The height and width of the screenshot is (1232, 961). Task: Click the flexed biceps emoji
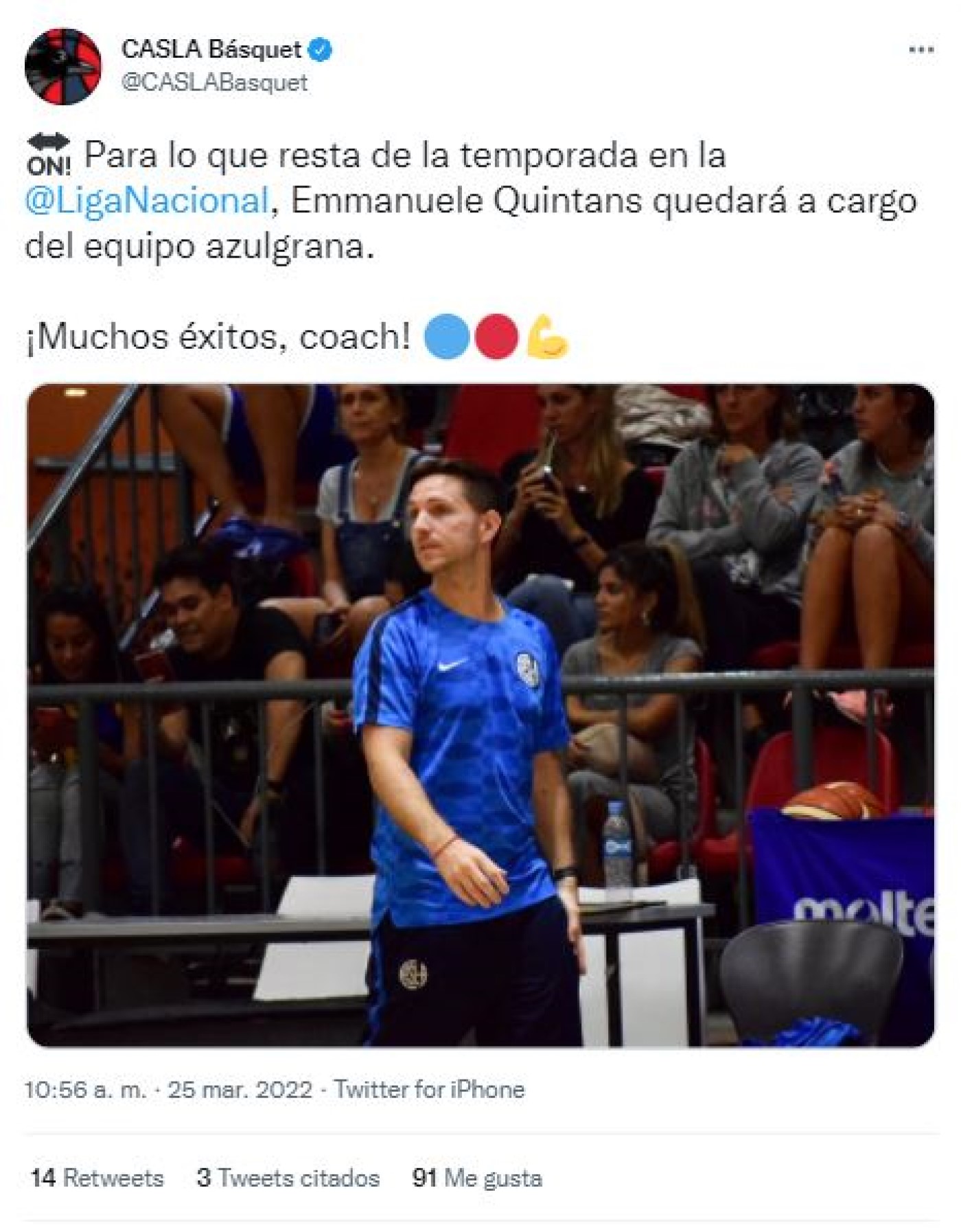[x=547, y=336]
